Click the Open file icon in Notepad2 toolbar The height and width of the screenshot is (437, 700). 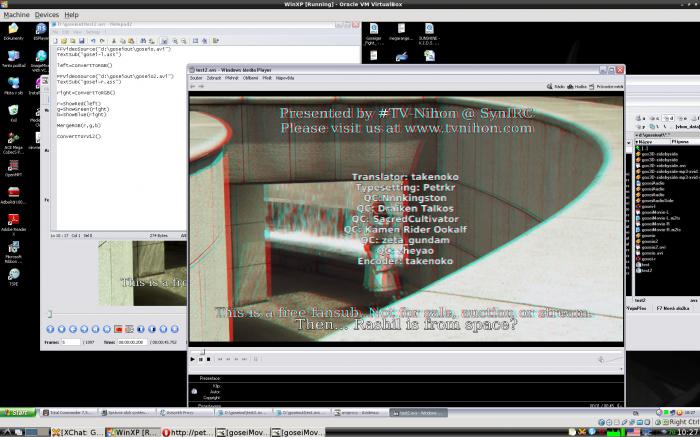coord(64,41)
